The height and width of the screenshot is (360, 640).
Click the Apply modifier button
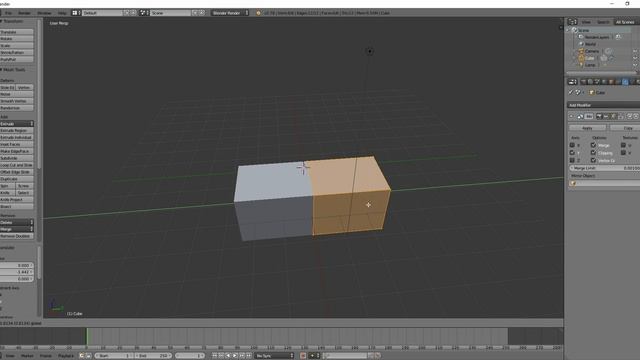(x=587, y=128)
